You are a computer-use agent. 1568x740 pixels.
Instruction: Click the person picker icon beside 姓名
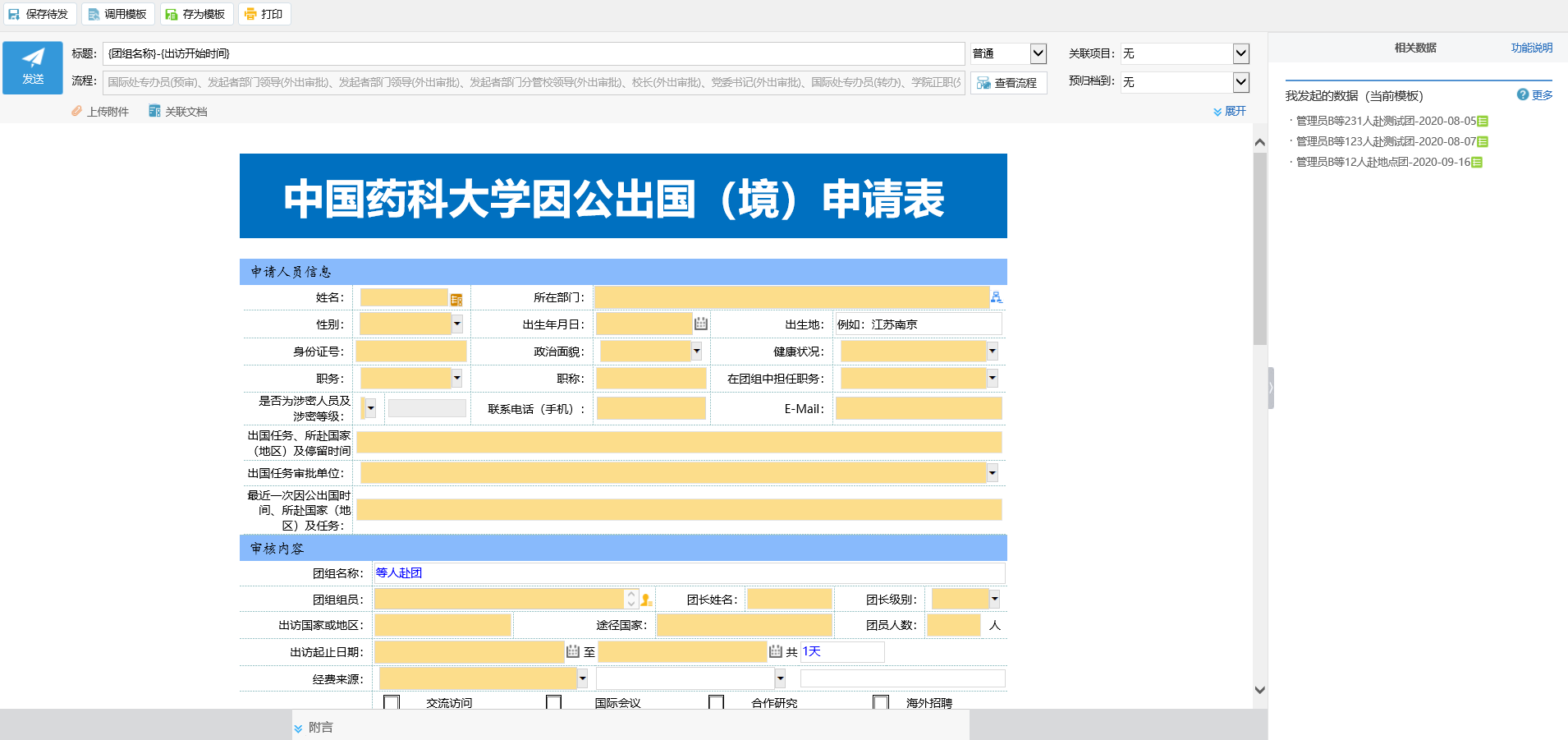456,300
